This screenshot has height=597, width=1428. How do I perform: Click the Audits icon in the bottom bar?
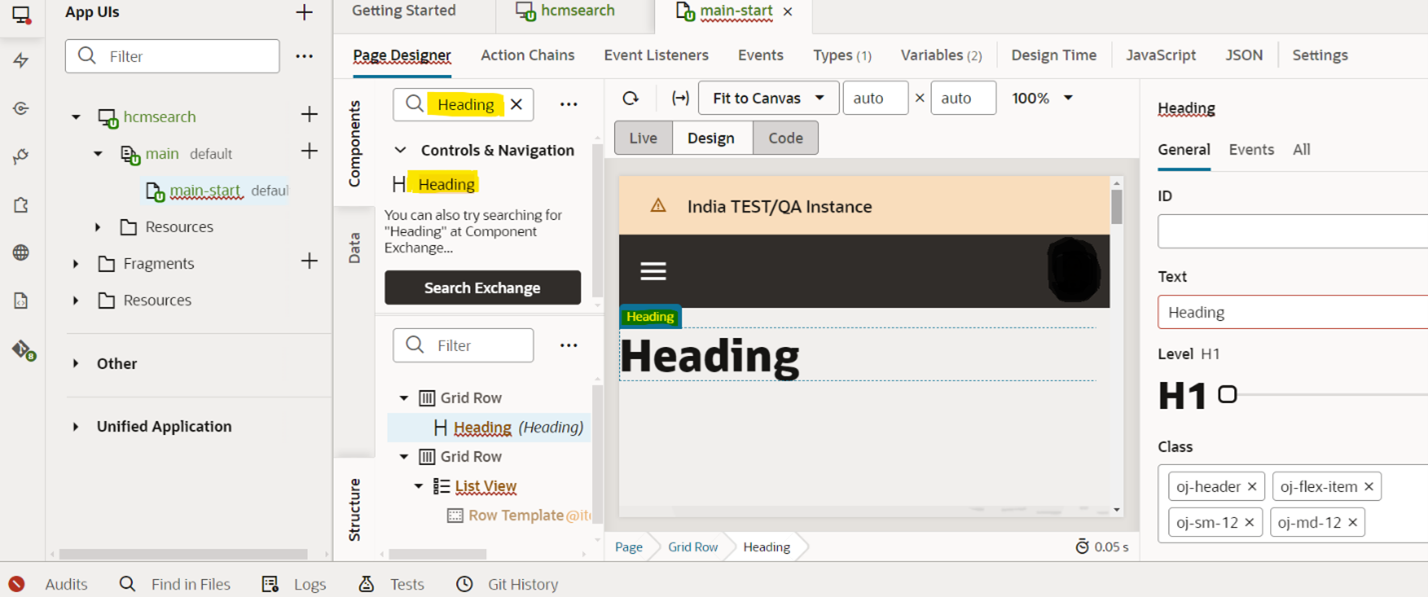tap(17, 584)
